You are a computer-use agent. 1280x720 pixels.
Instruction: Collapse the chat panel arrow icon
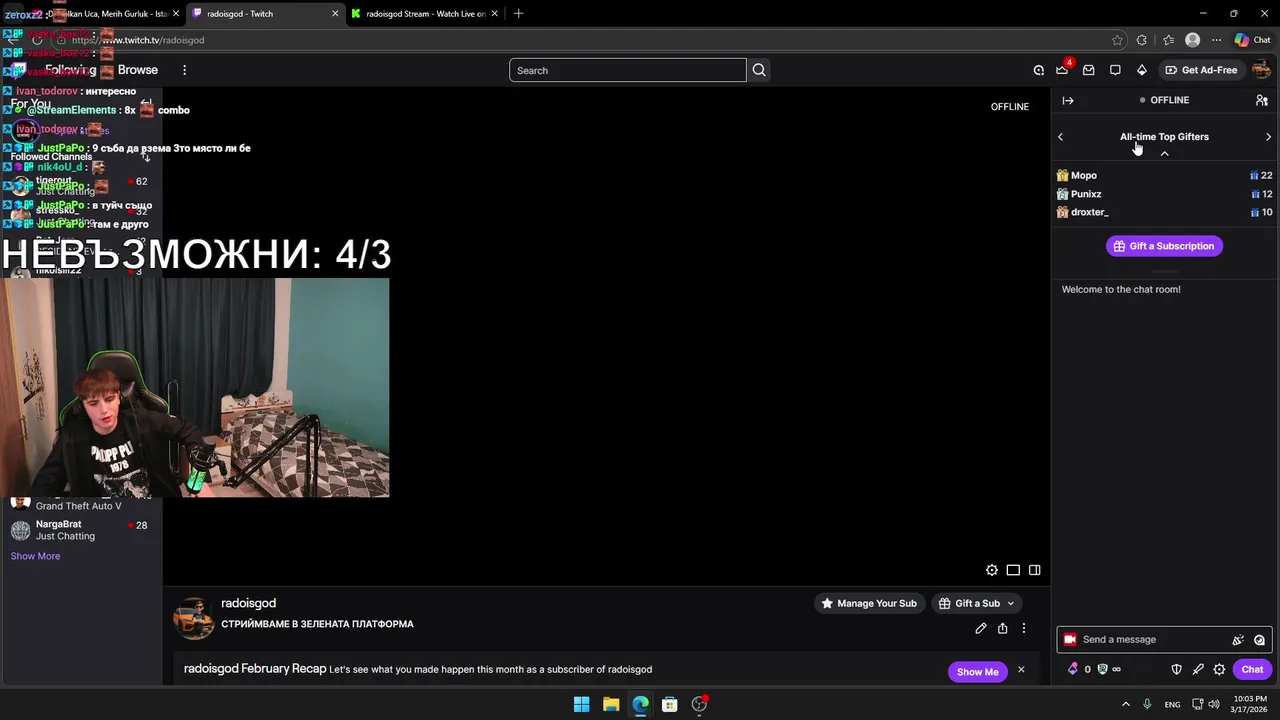point(1068,100)
